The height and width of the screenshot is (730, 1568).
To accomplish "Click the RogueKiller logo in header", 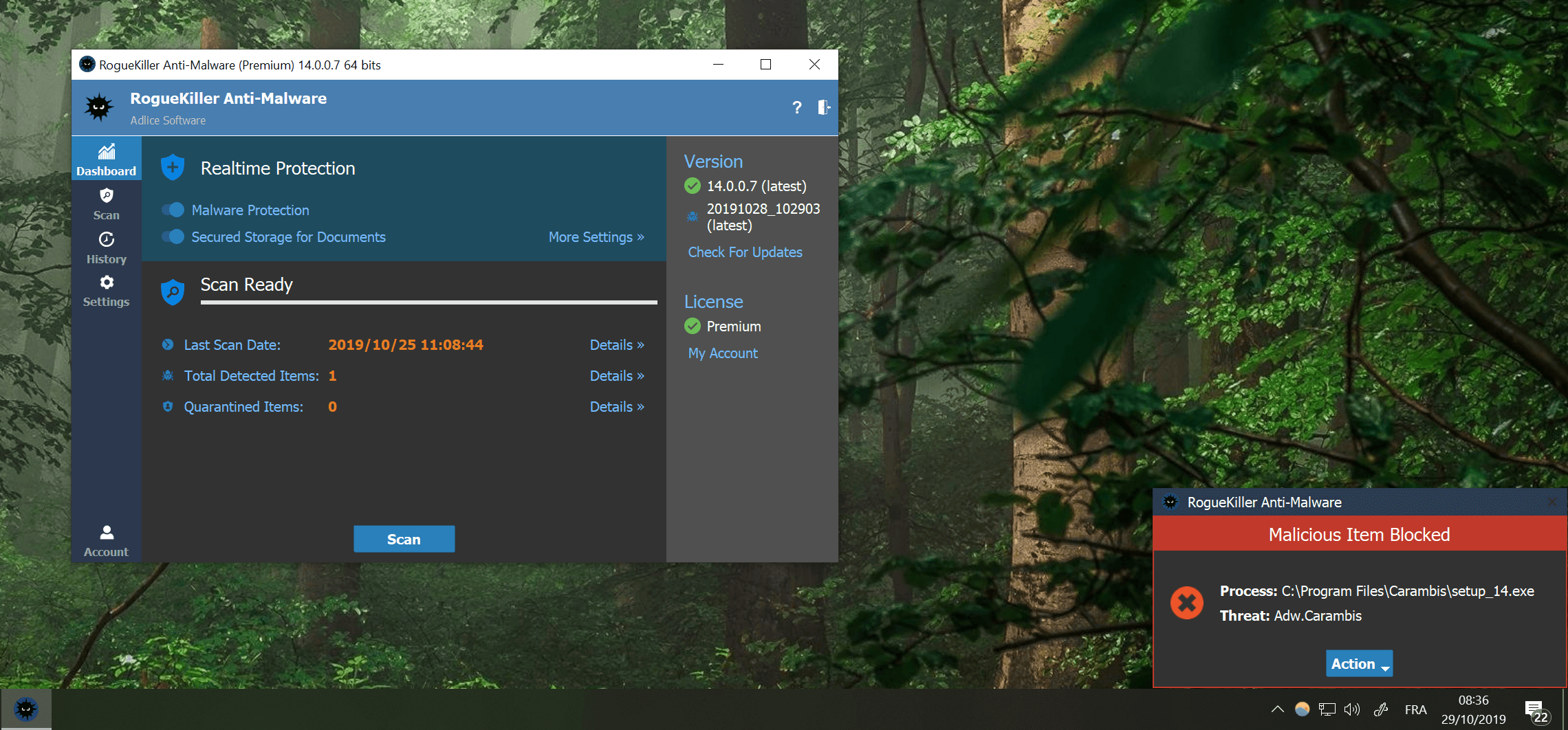I will [99, 107].
